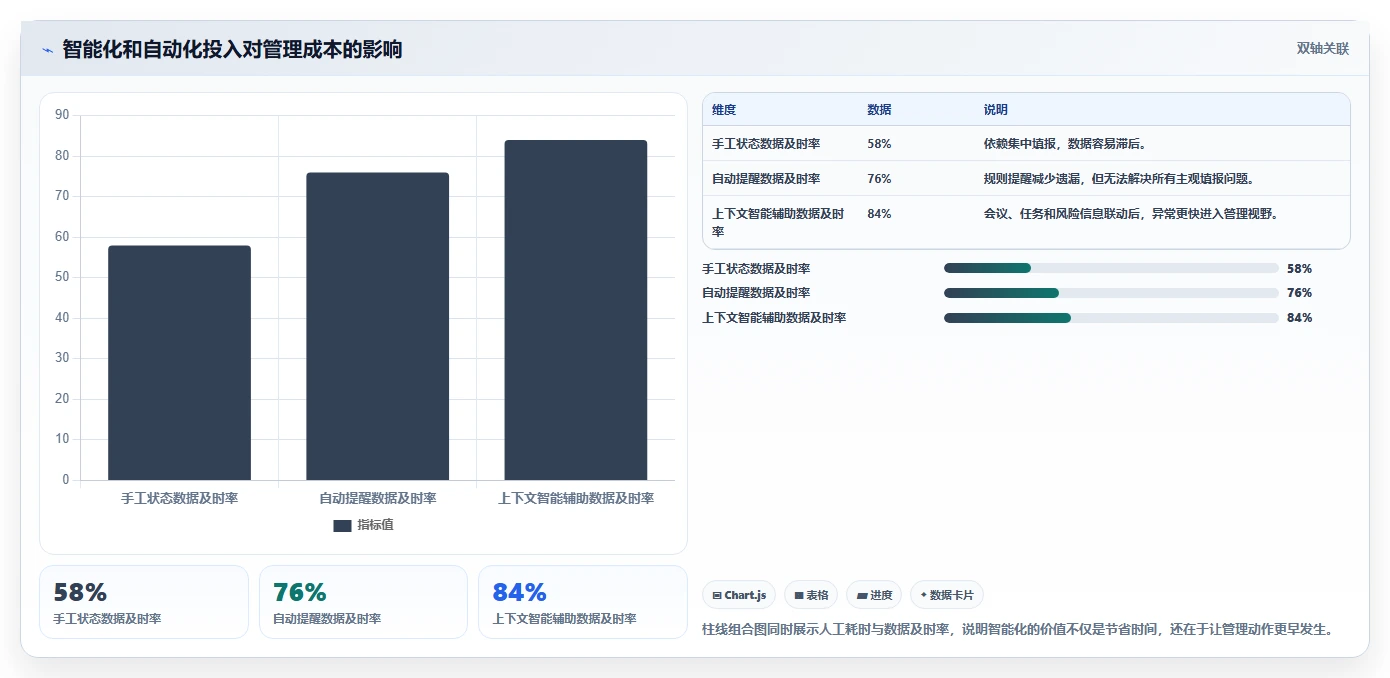Click the x-axis label 手工状态数据及时率
The height and width of the screenshot is (678, 1390).
180,498
